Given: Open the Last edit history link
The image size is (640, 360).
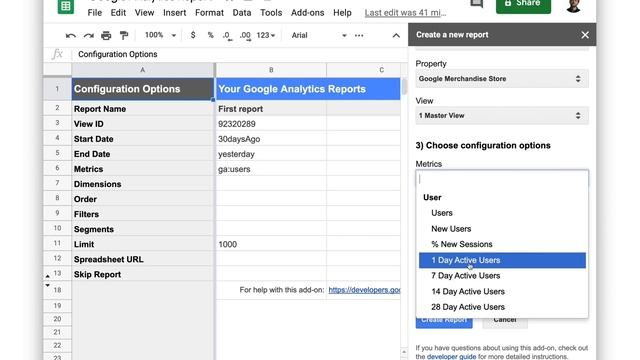Looking at the screenshot, I should (x=405, y=13).
